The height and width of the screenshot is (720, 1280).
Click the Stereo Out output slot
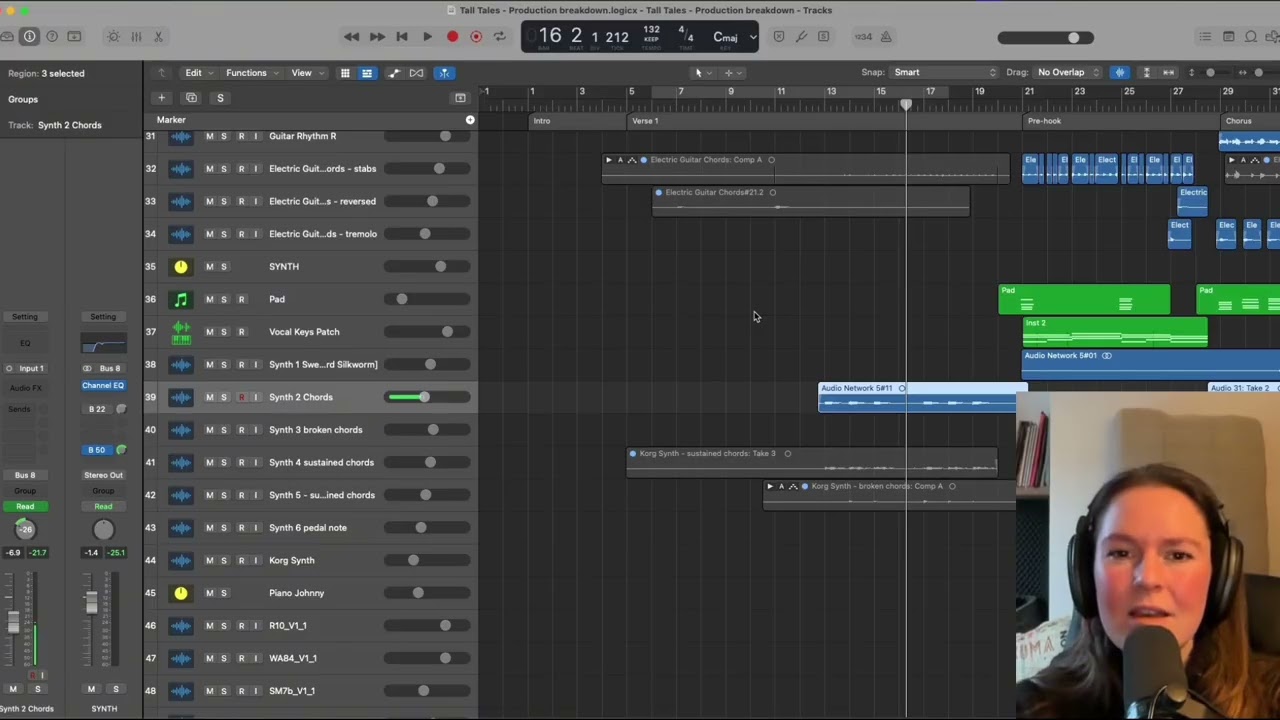(103, 475)
